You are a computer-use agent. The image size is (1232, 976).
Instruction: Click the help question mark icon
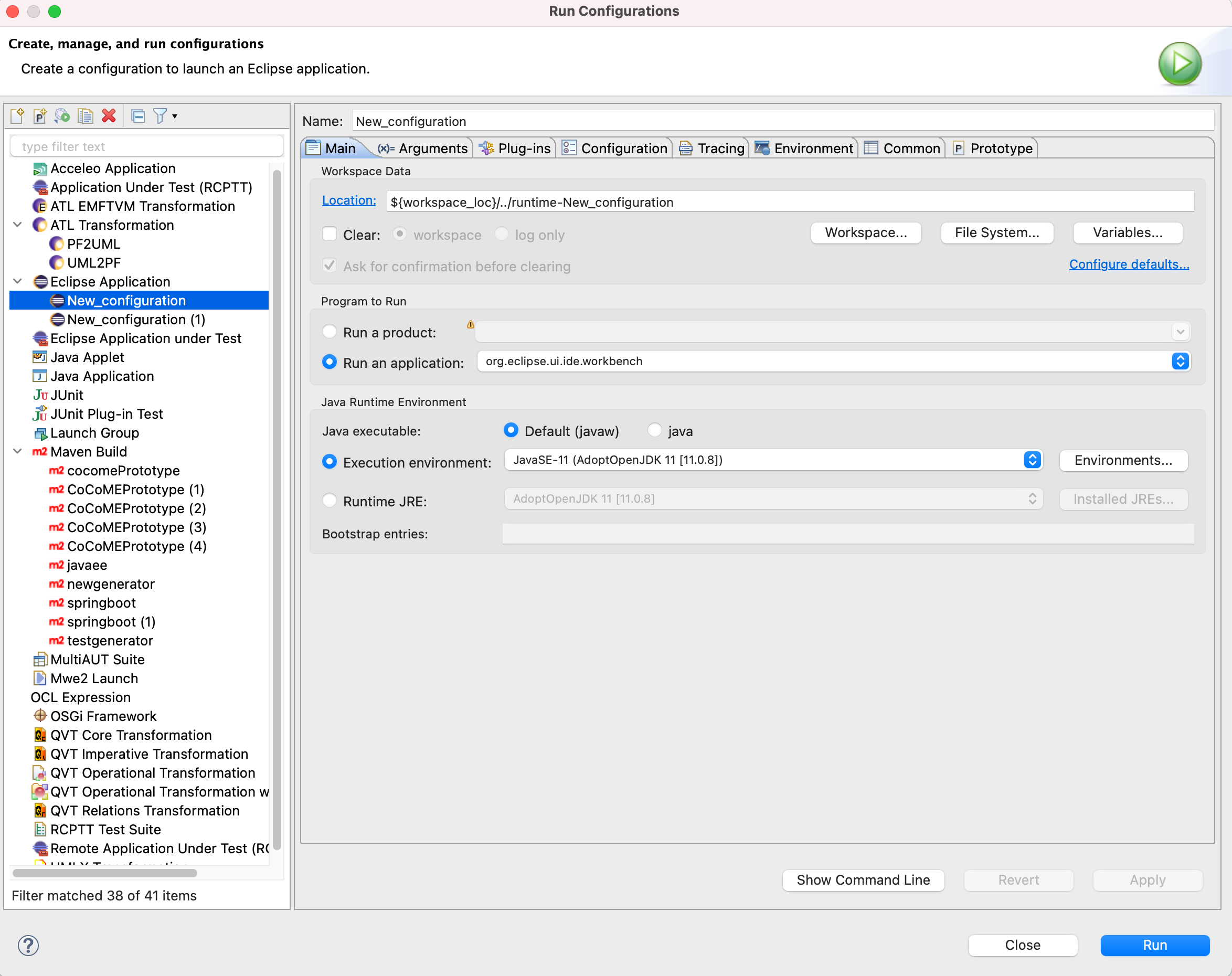28,945
